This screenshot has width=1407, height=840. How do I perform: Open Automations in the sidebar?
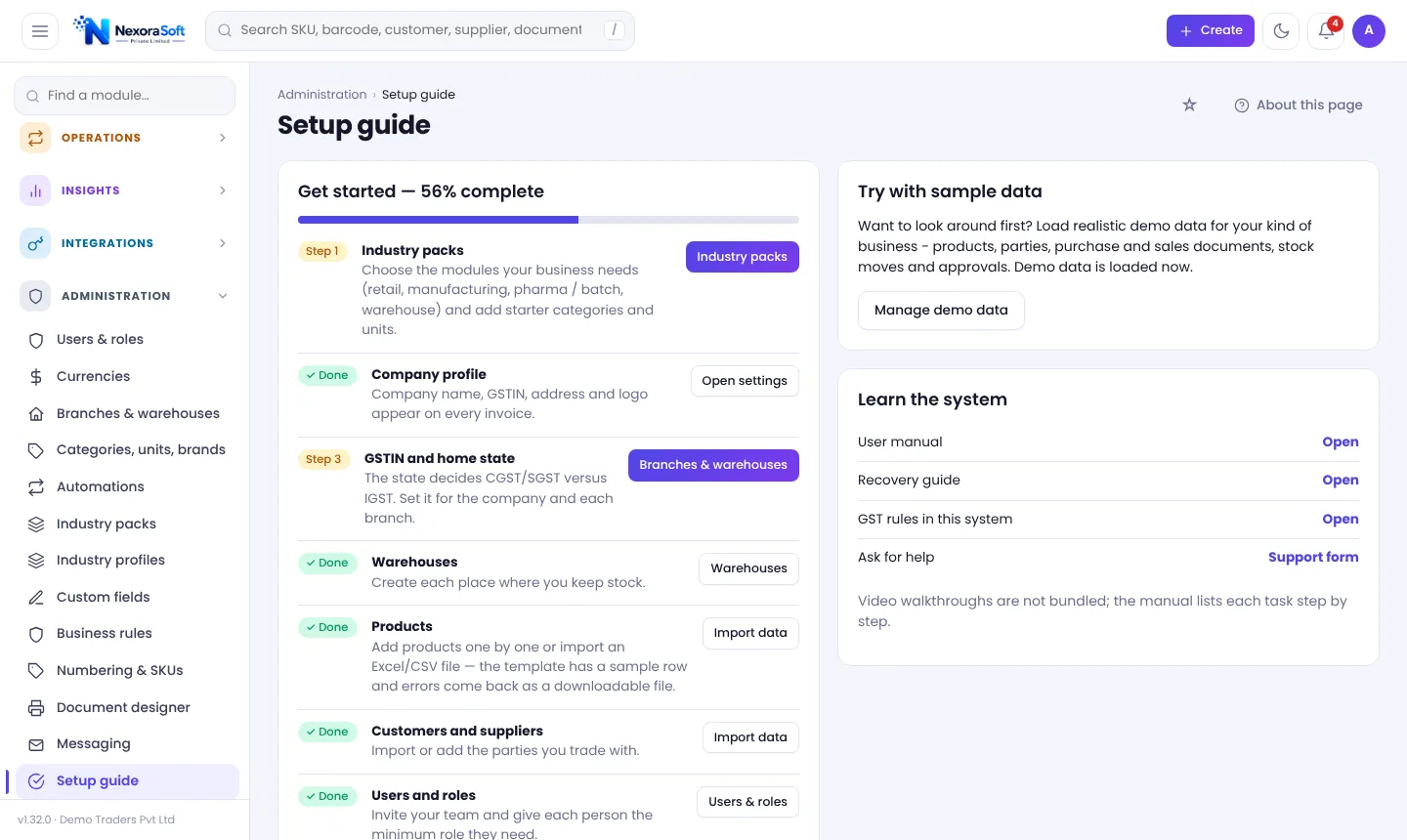tap(127, 486)
